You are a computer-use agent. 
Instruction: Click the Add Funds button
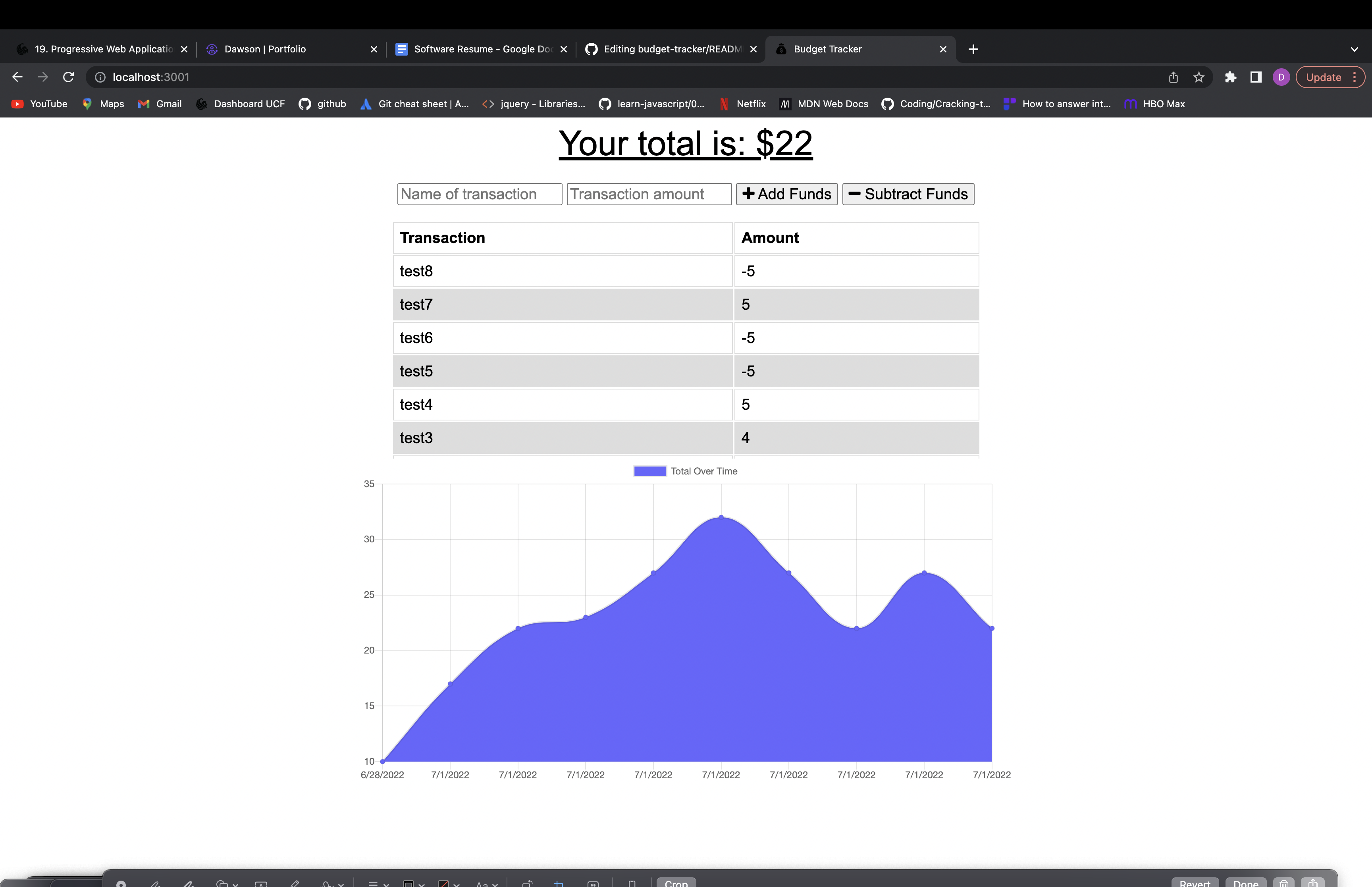[x=786, y=194]
